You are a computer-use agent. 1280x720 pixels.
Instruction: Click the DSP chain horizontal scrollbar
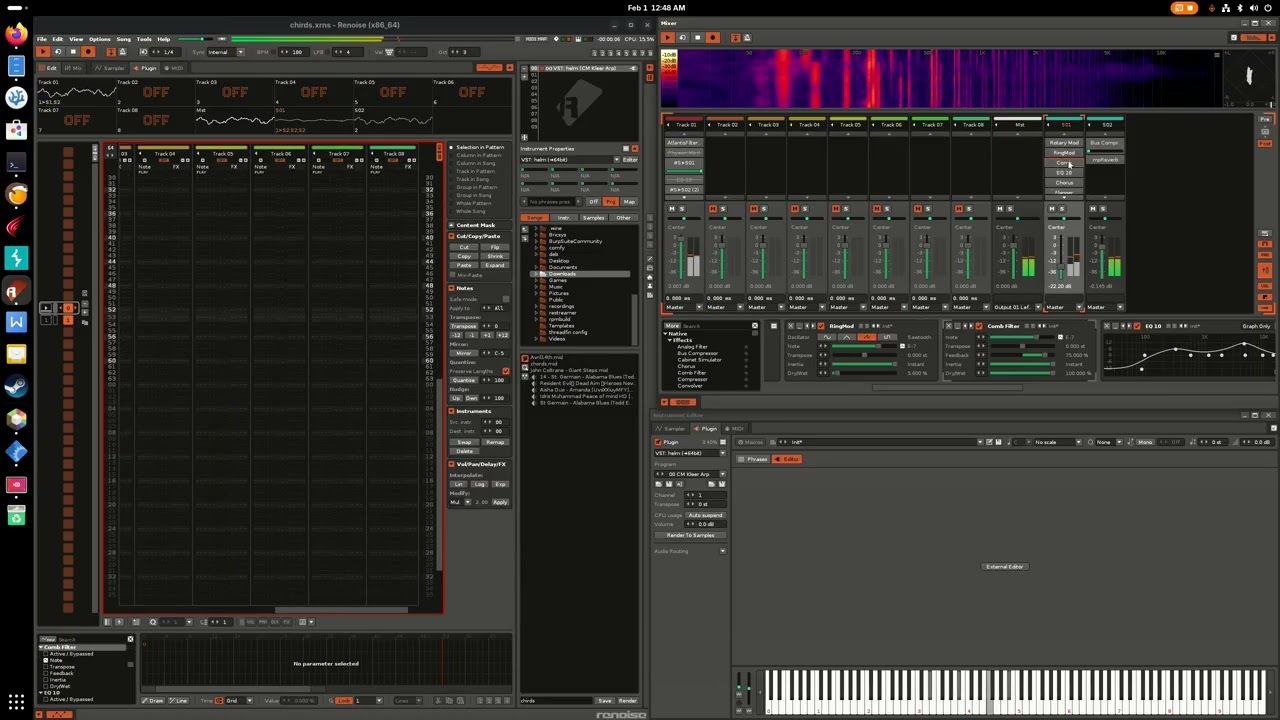click(x=947, y=387)
